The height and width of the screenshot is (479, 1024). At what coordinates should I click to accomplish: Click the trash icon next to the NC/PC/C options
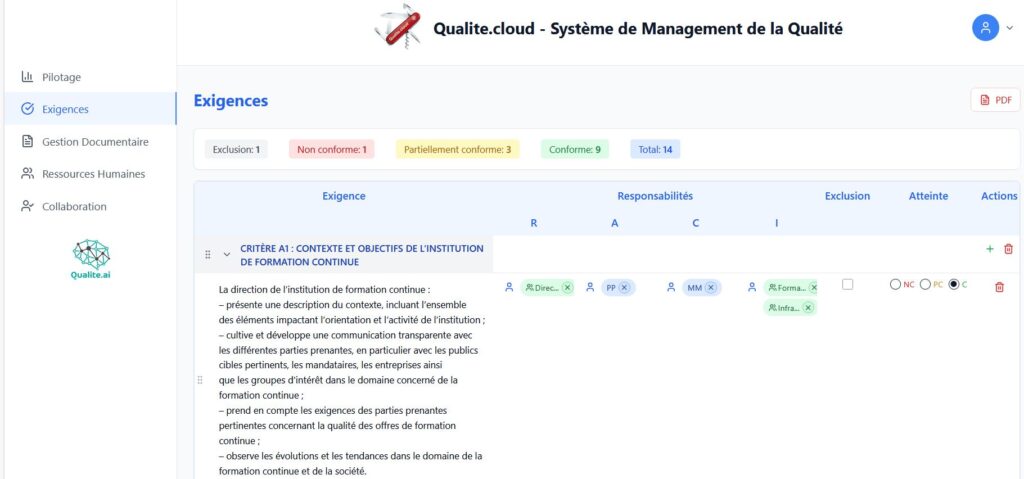pyautogui.click(x=999, y=288)
